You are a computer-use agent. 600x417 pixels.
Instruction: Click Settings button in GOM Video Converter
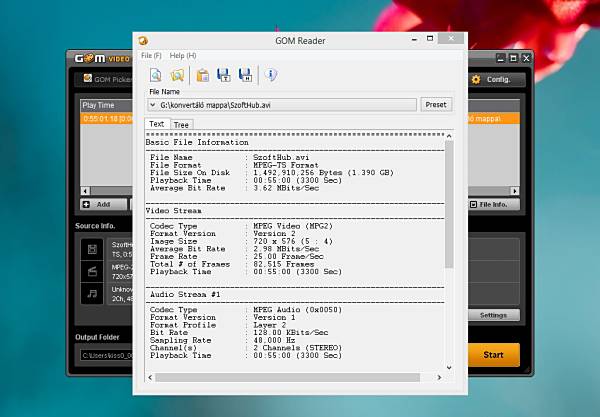pyautogui.click(x=494, y=315)
